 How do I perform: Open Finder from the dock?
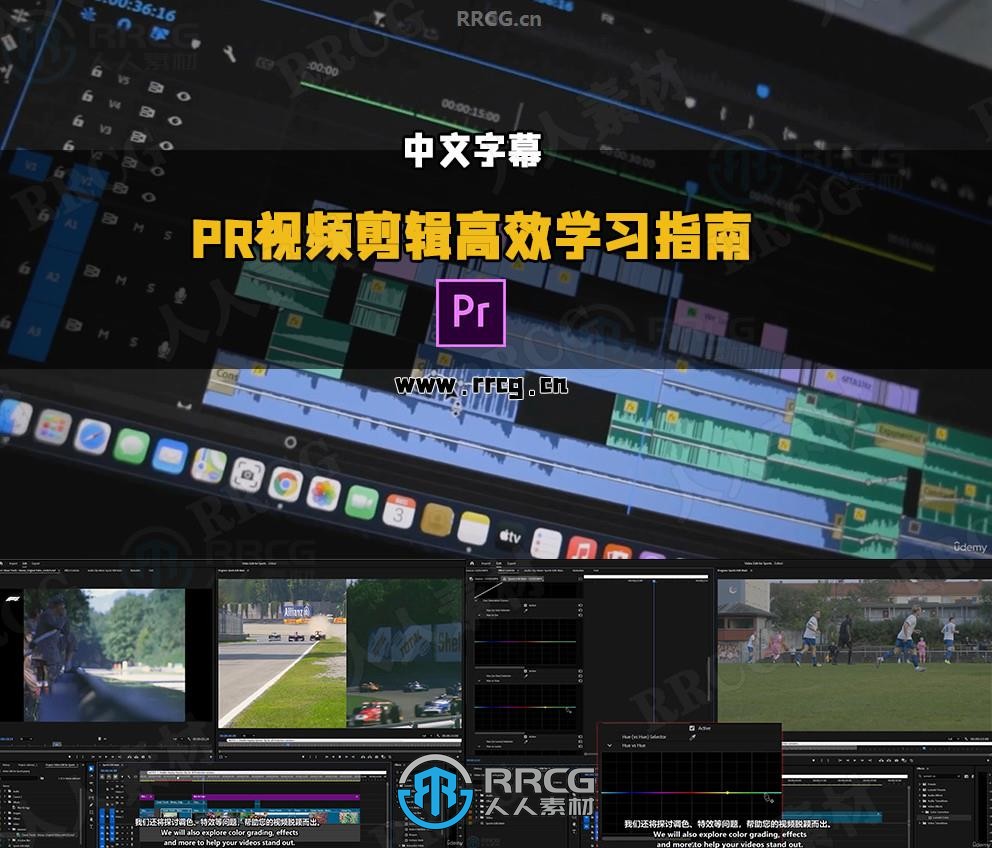pos(13,417)
